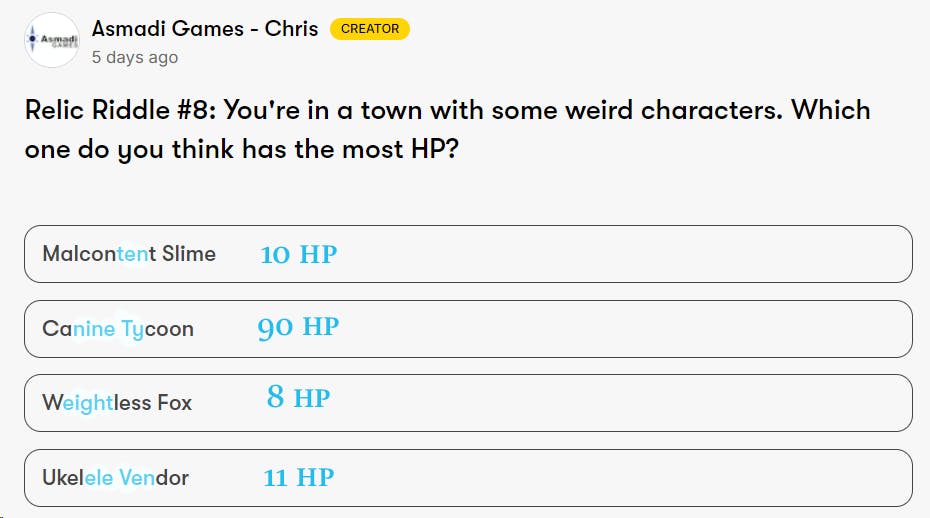Click the yellow CREATOR badge
This screenshot has width=930, height=518.
(x=369, y=29)
